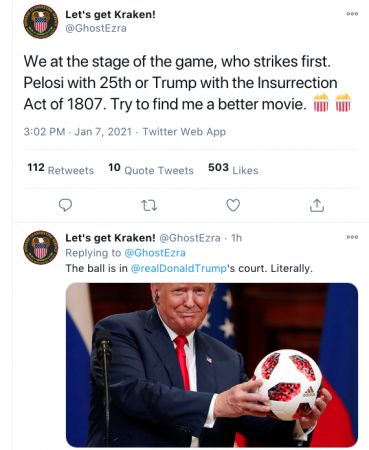The image size is (369, 450).
Task: Click the 3:02 PM Jan 7, 2021 timestamp
Action: 78,132
